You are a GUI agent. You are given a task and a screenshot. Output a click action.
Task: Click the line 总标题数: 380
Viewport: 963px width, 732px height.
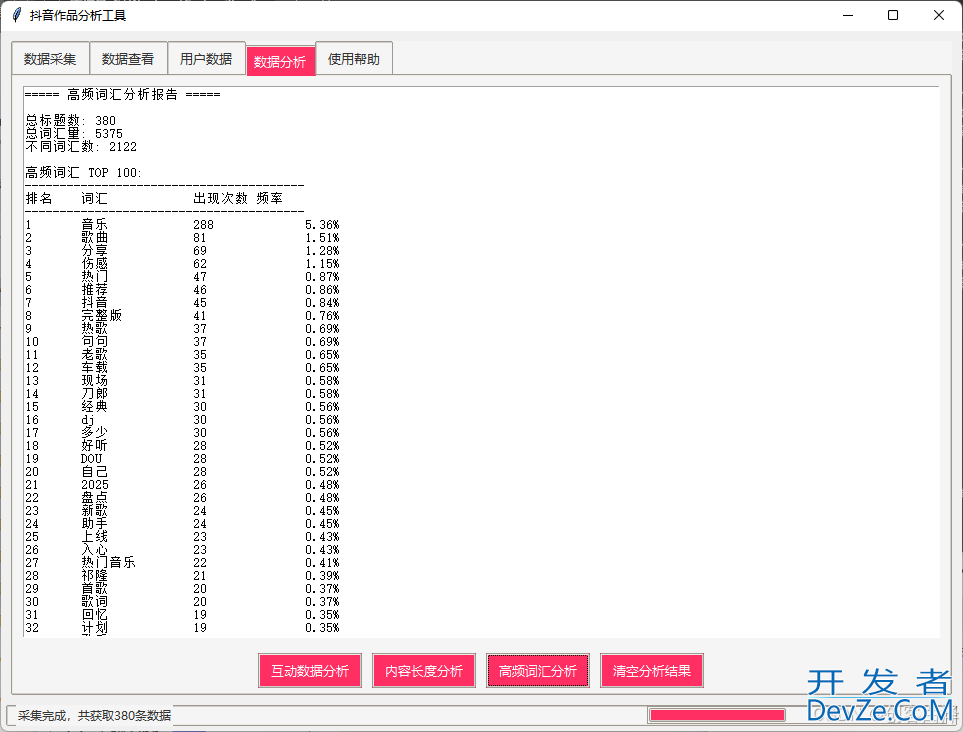click(71, 120)
